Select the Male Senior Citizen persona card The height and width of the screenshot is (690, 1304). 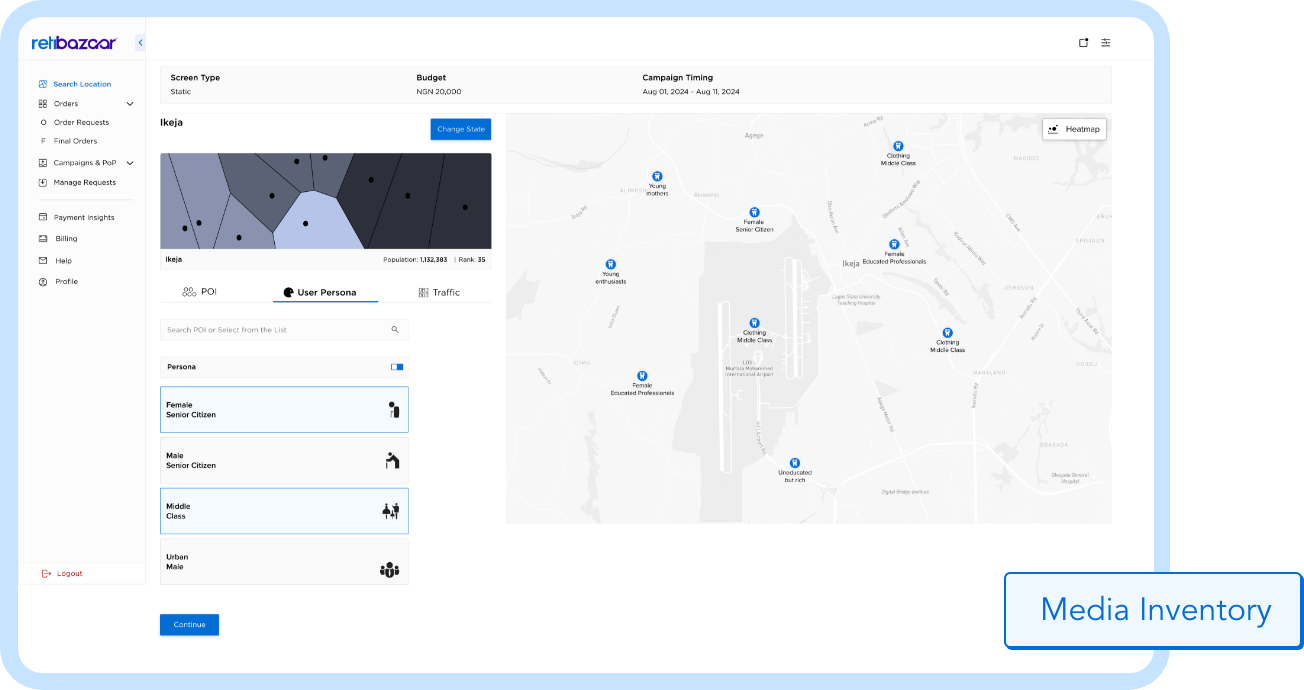point(284,460)
